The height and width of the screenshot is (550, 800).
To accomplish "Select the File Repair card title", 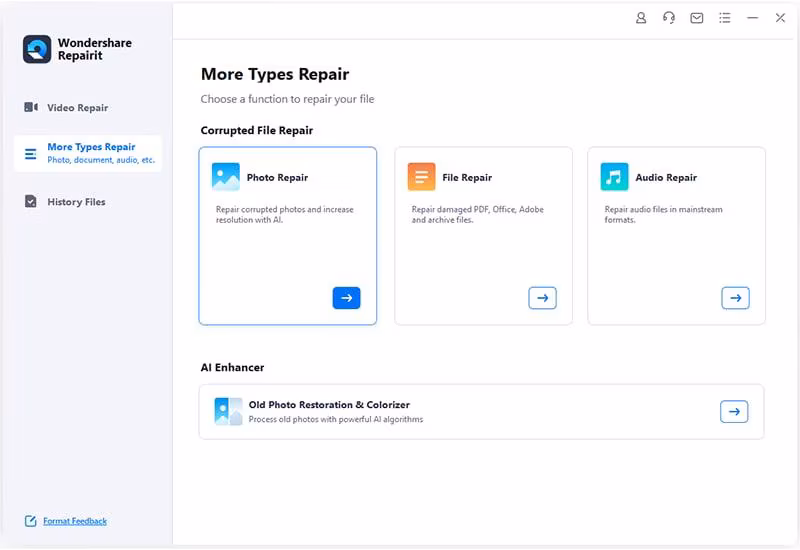I will [467, 178].
